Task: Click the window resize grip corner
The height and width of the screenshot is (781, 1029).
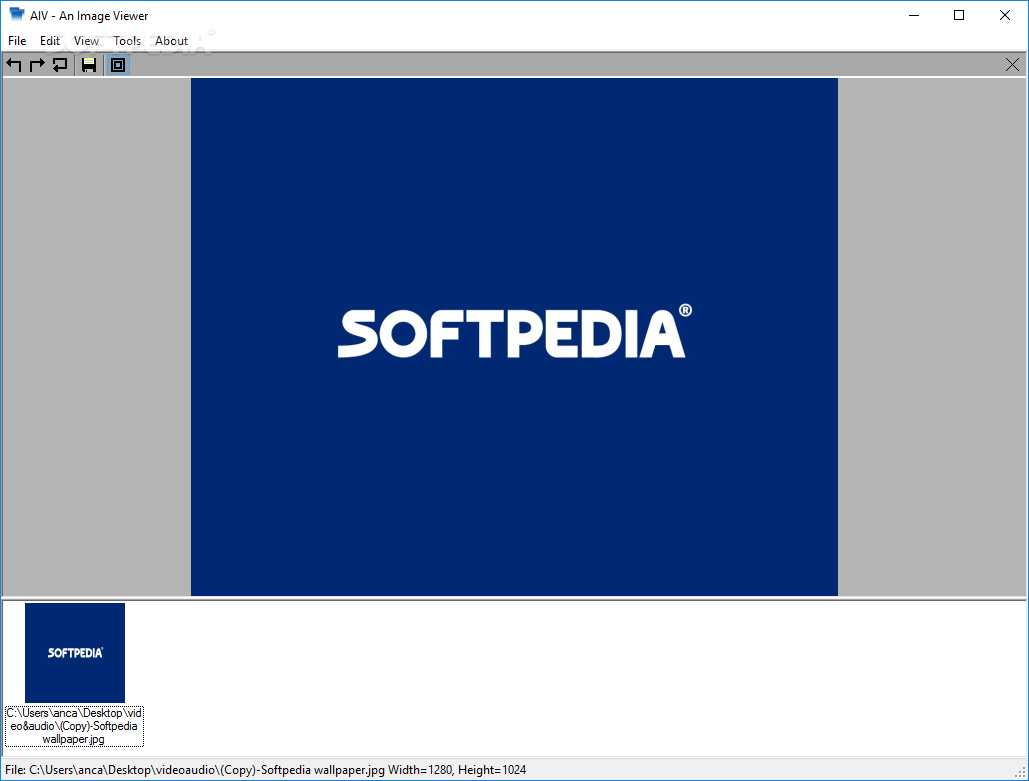Action: [x=1020, y=772]
